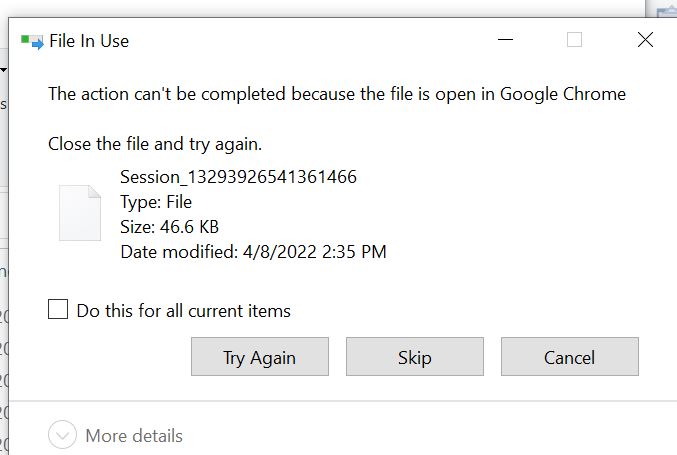Expand the More details chevron

pos(62,434)
